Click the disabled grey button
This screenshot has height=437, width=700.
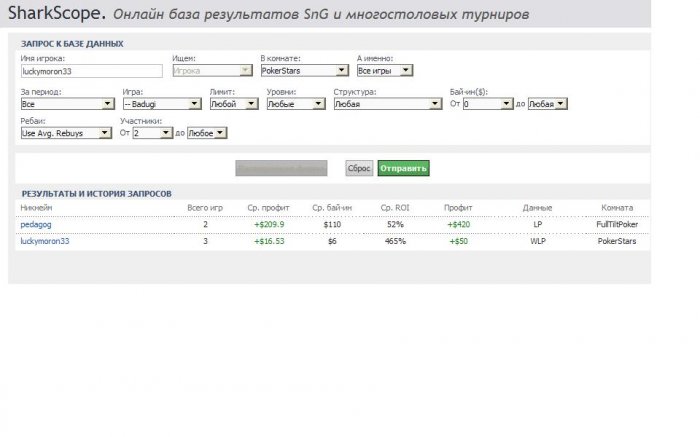coord(281,168)
